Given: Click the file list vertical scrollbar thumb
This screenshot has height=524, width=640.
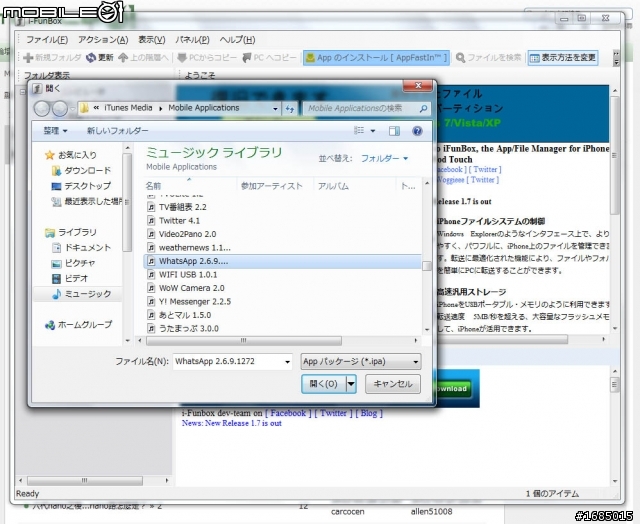Looking at the screenshot, I should pos(427,266).
